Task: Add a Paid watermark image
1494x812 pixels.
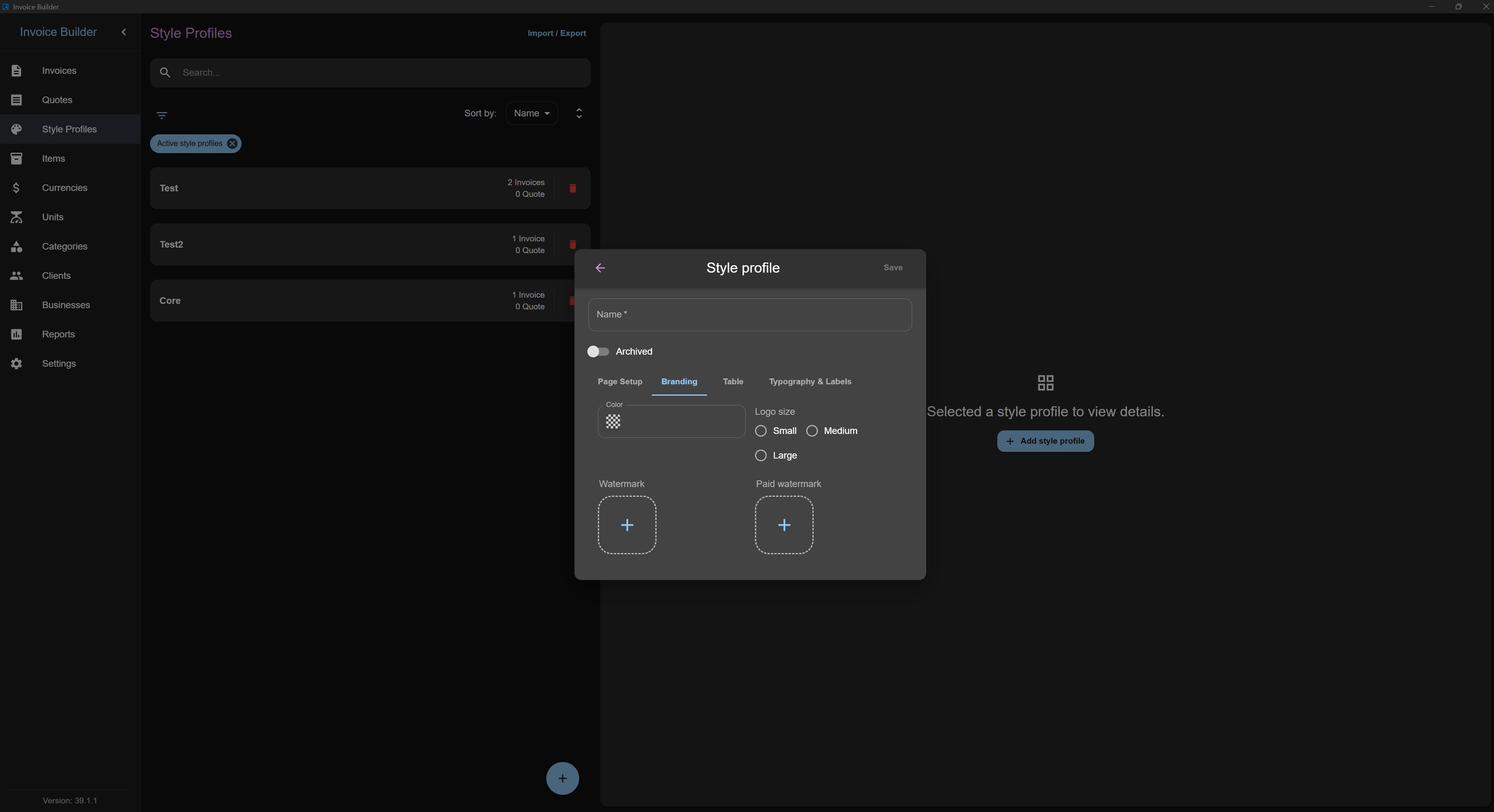Action: coord(784,525)
